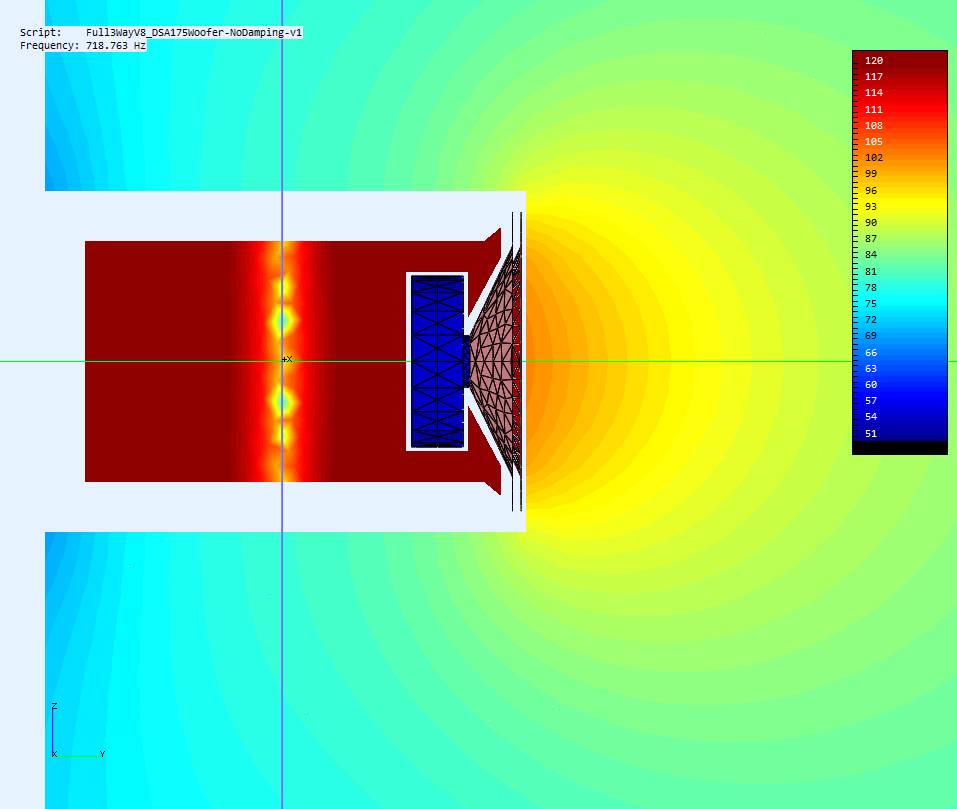Click the 66 value on color legend
The width and height of the screenshot is (957, 809).
pos(871,353)
